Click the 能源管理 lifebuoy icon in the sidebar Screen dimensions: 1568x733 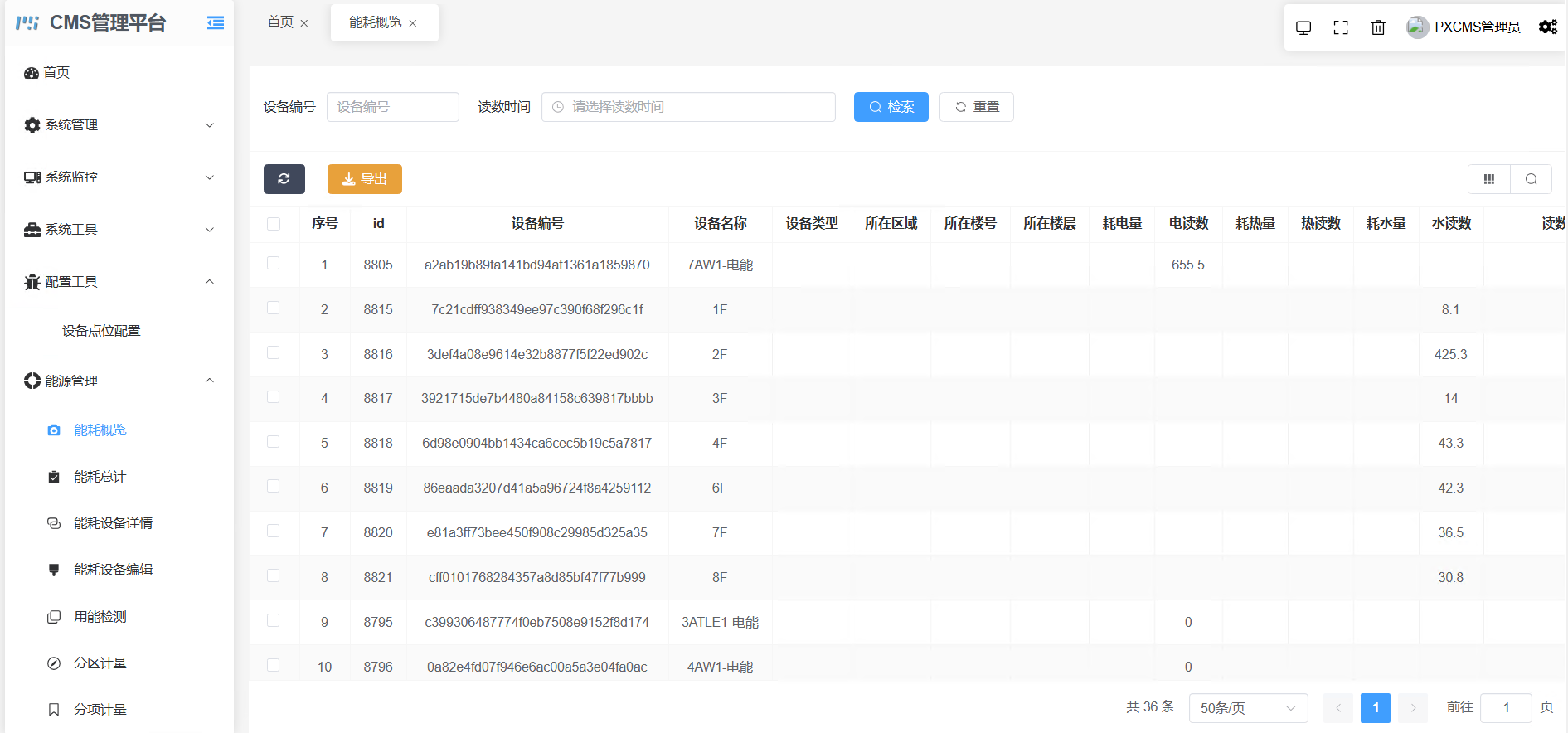pos(32,381)
